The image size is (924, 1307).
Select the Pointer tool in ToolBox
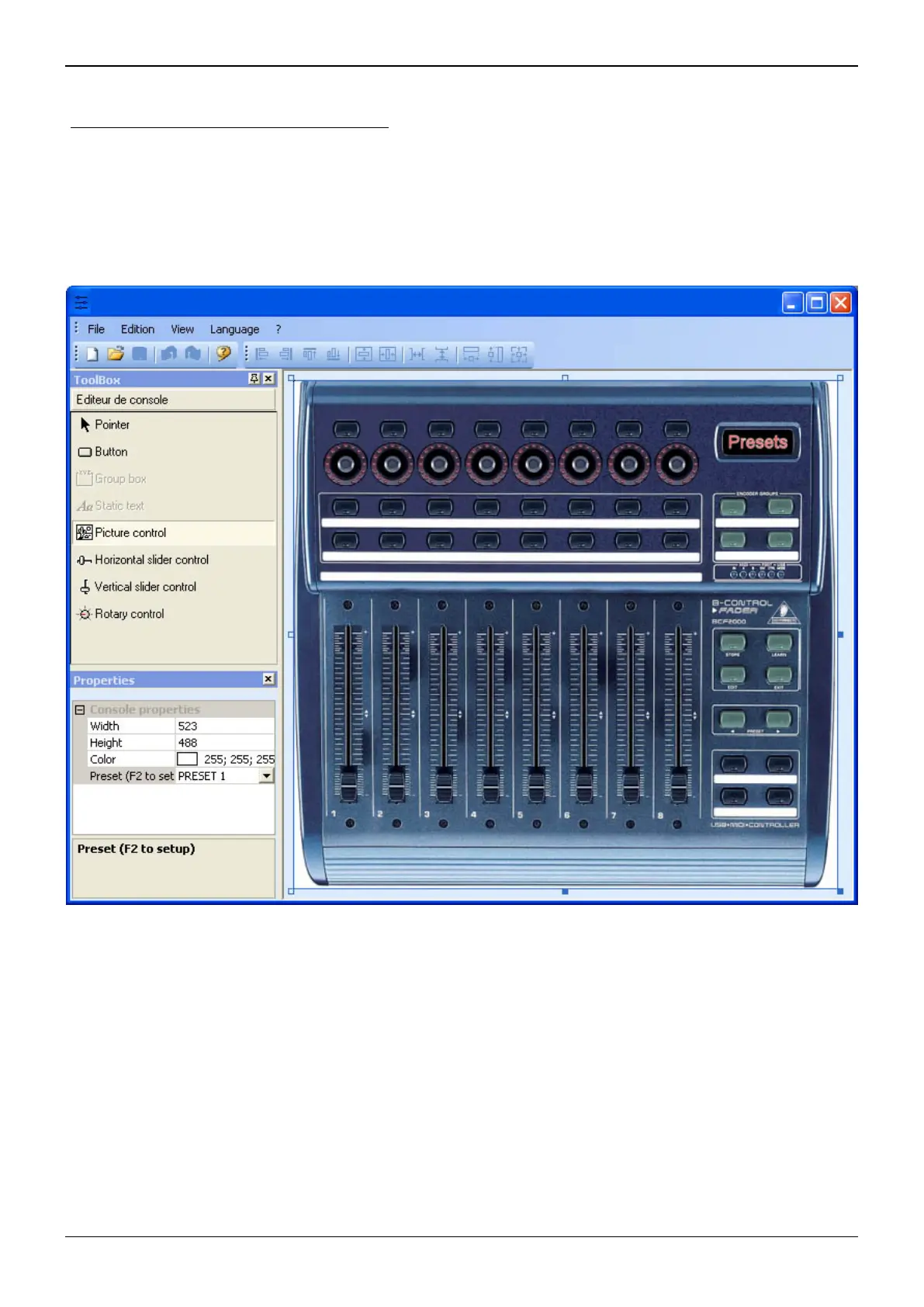point(112,425)
